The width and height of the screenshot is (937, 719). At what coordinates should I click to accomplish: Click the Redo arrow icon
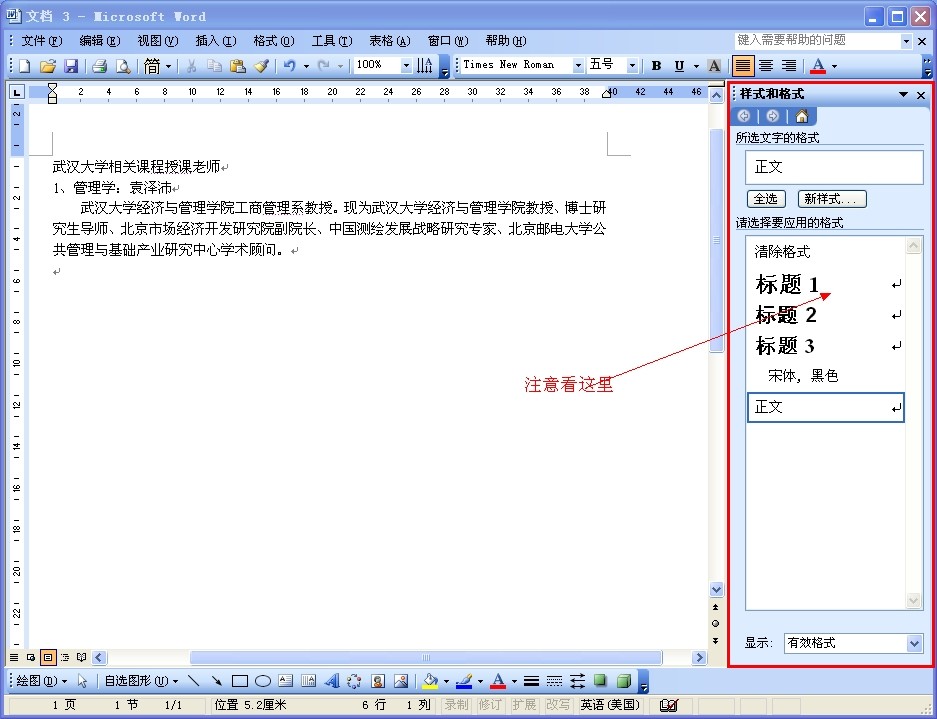323,66
